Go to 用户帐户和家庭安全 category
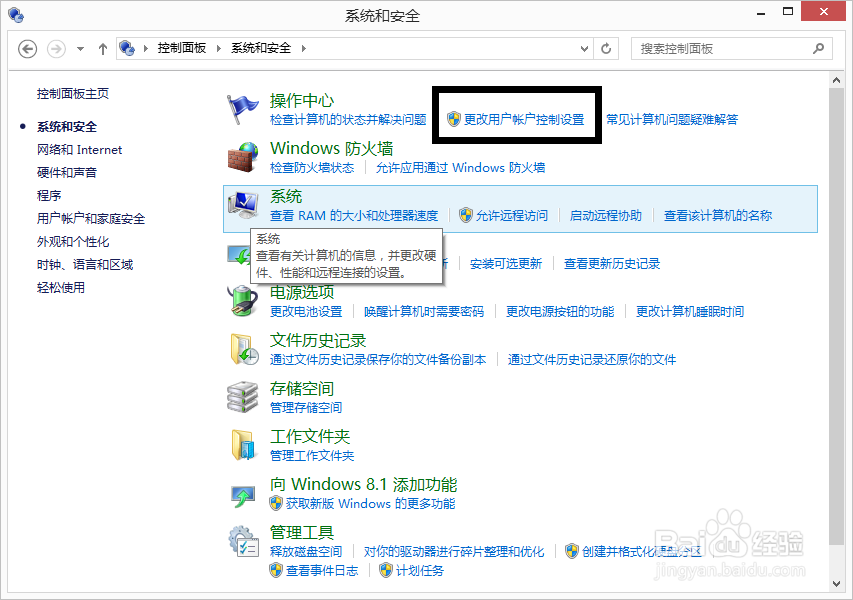This screenshot has height=600, width=853. pyautogui.click(x=91, y=219)
